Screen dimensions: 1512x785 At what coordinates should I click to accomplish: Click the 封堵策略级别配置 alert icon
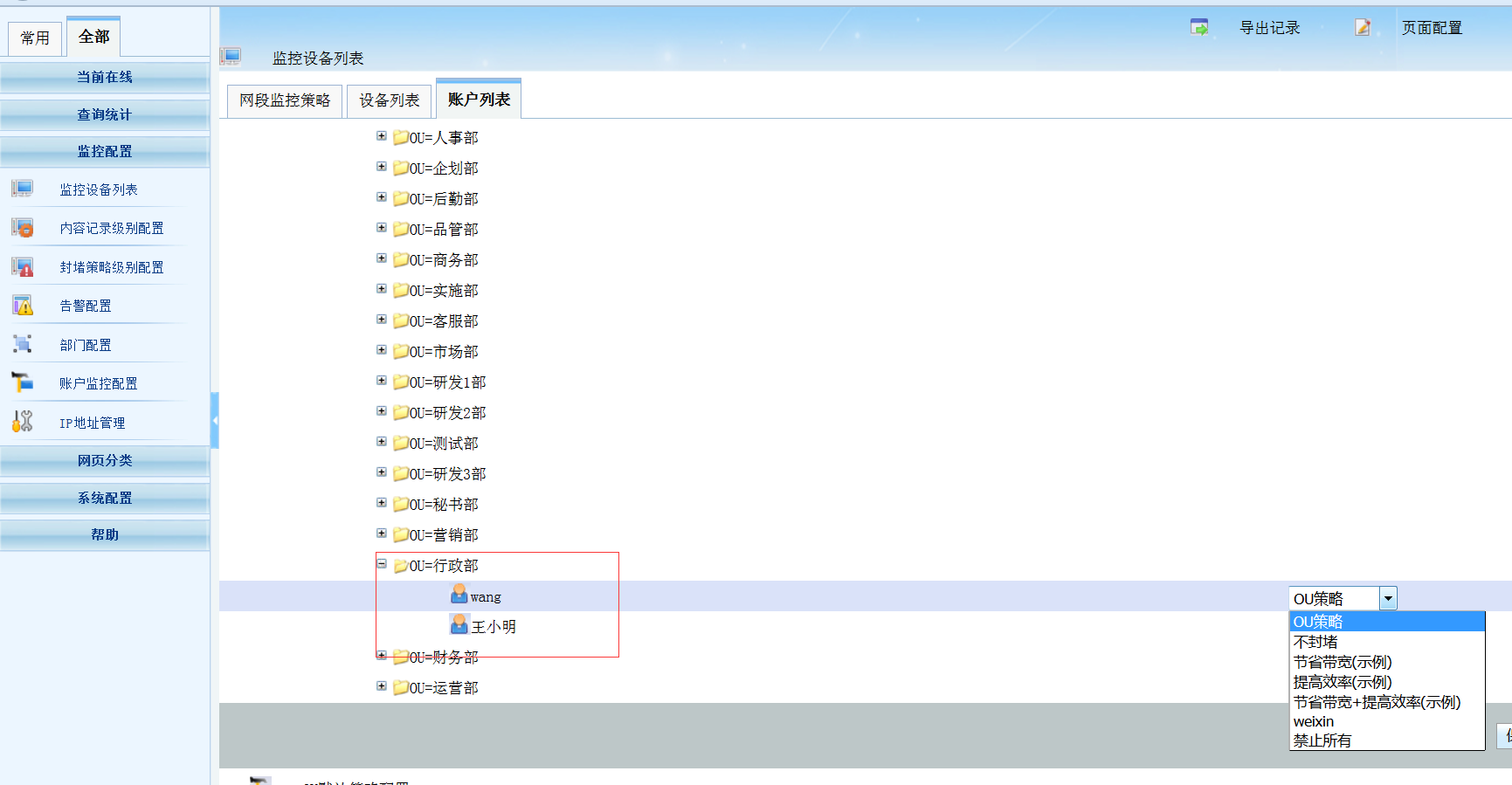(23, 267)
